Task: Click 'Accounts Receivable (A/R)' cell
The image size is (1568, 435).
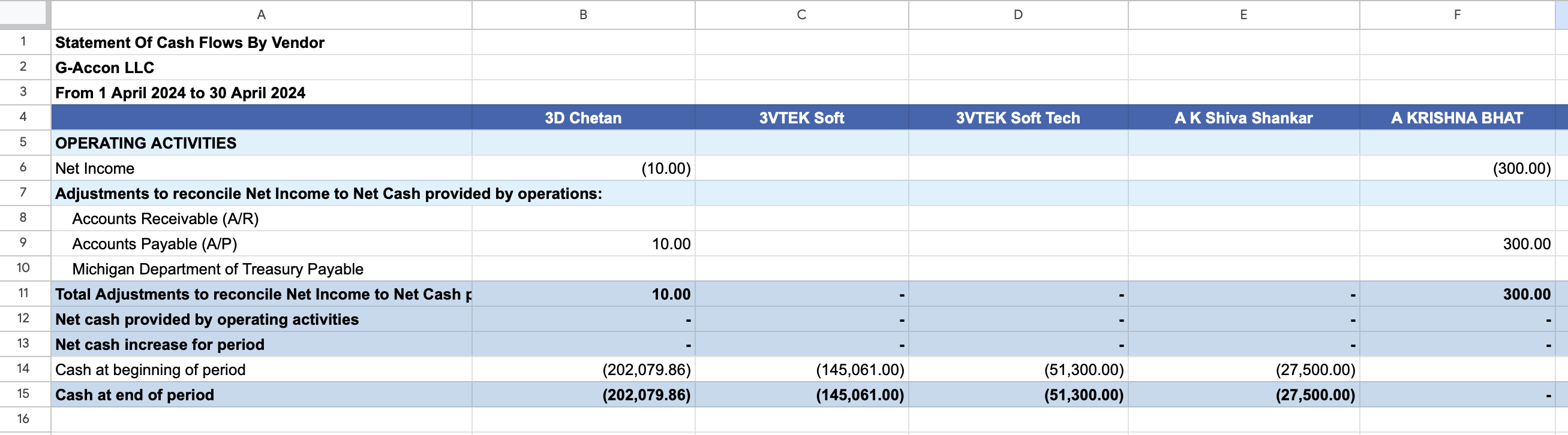Action: (x=261, y=219)
